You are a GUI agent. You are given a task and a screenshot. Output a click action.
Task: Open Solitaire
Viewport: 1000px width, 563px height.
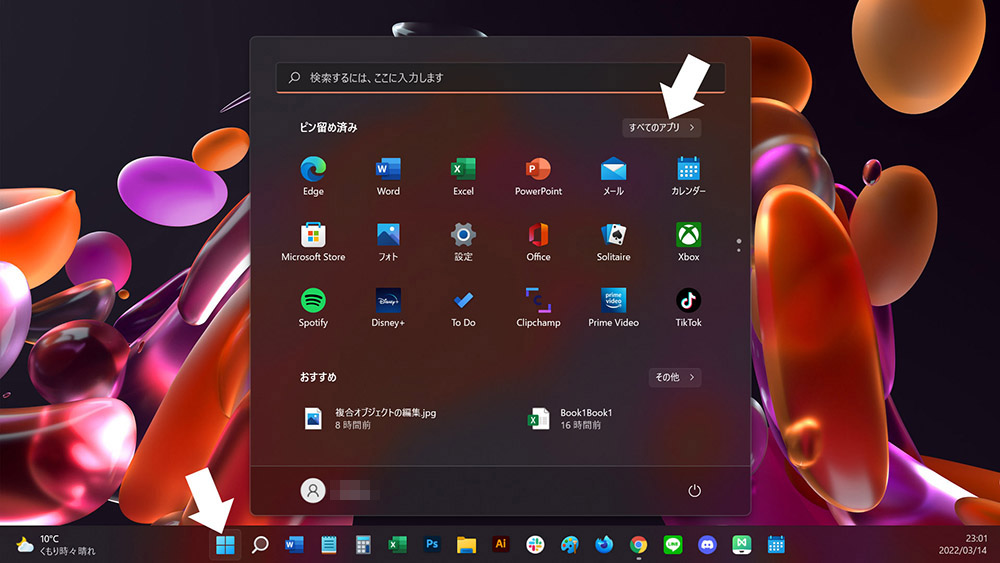(614, 242)
